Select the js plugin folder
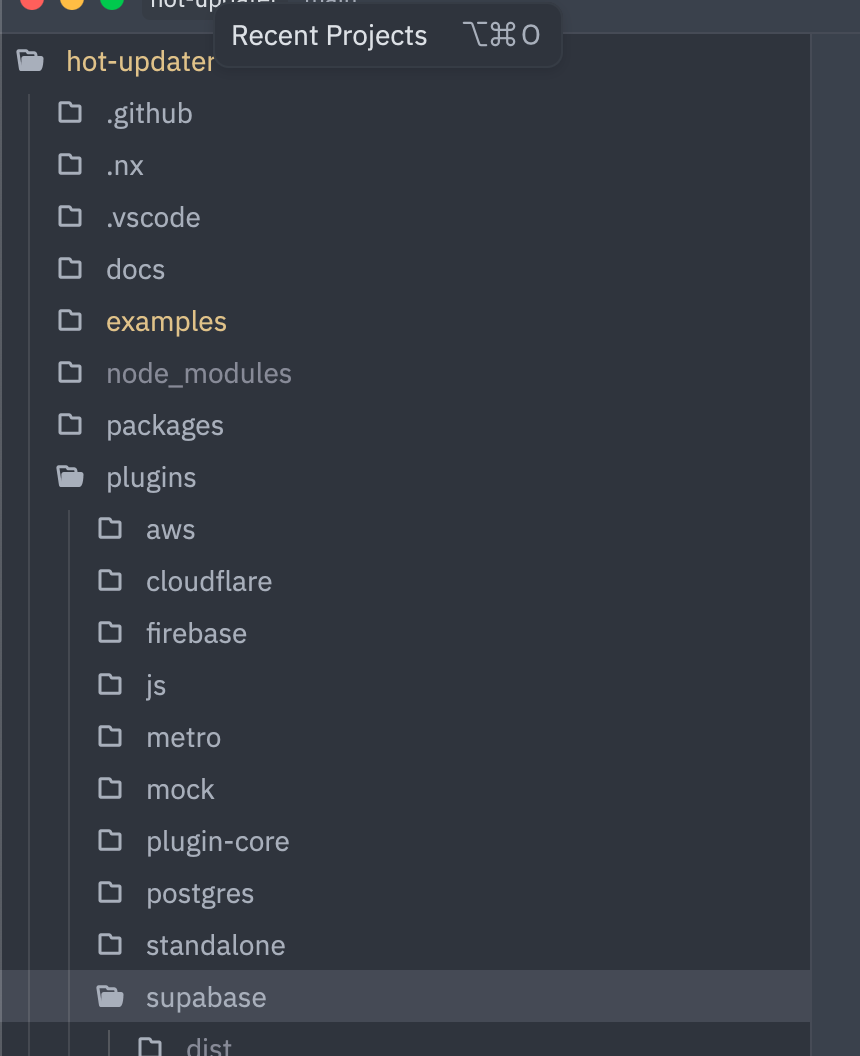 (x=156, y=685)
